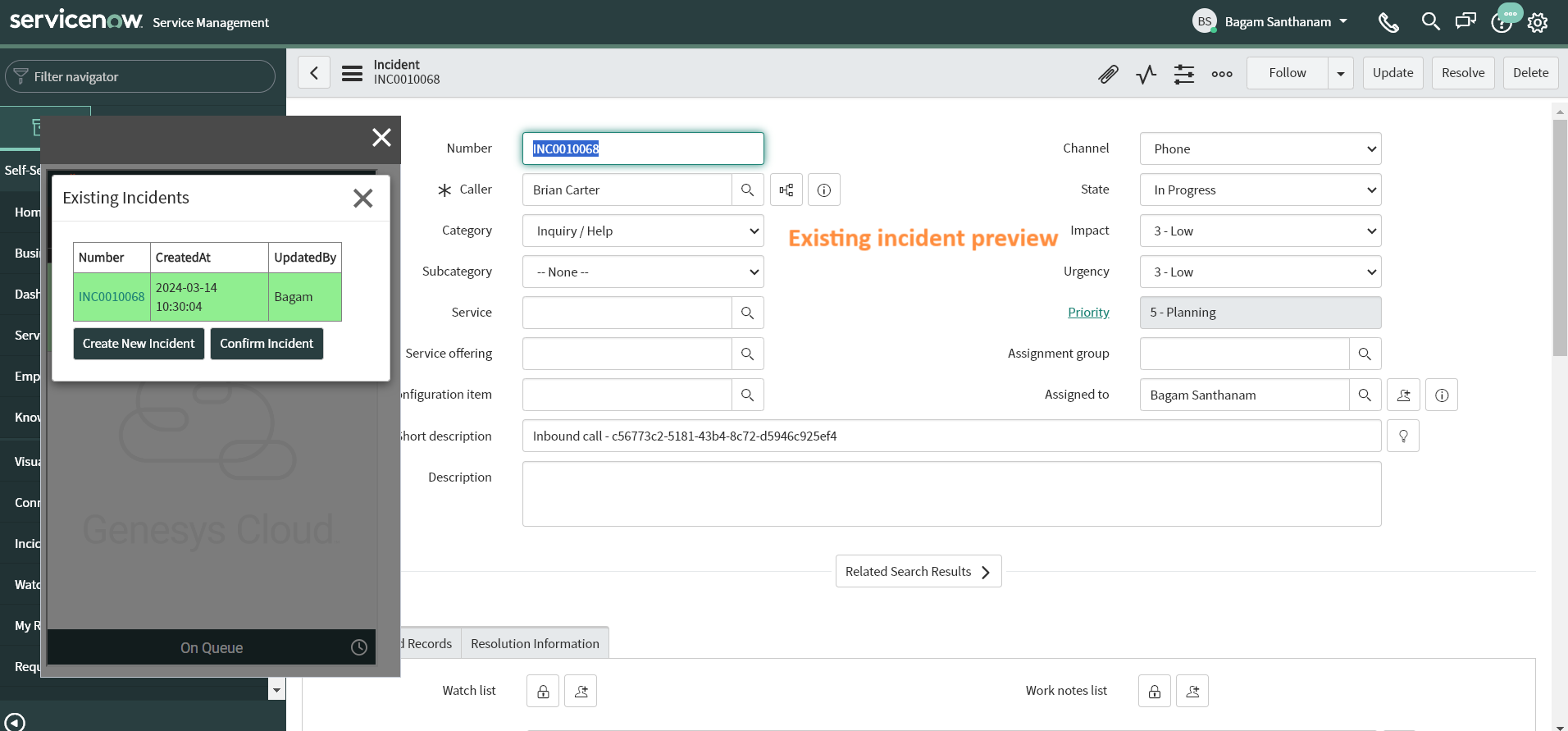The image size is (1568, 731).
Task: Unlock the Work notes list field
Action: (1155, 691)
